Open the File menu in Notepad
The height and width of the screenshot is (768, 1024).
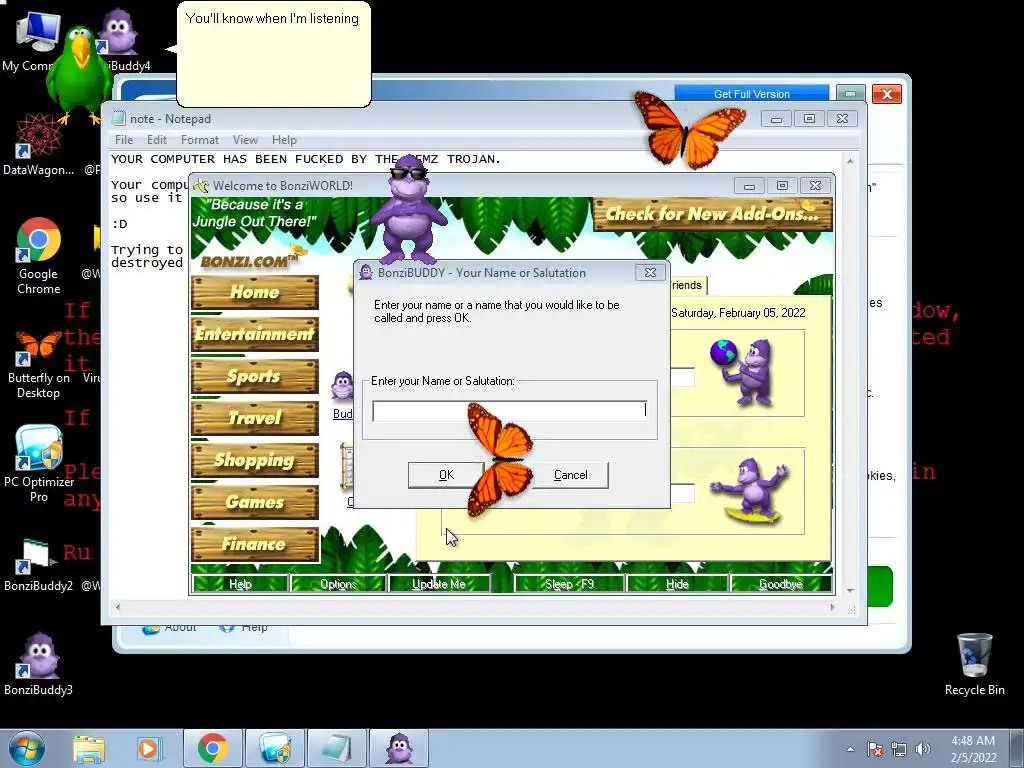pos(123,140)
